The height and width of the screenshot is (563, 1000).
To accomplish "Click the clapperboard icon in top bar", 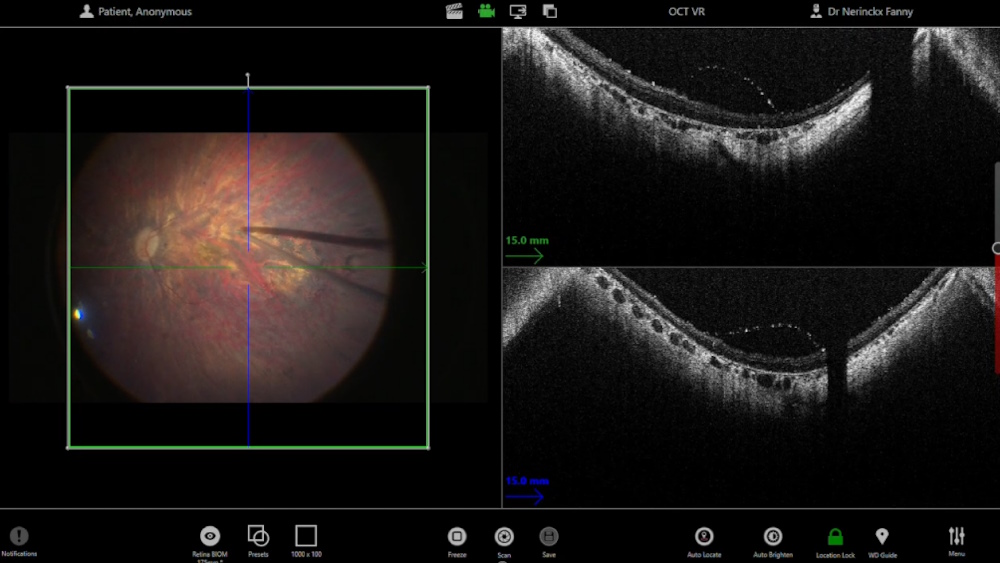I will click(x=455, y=12).
